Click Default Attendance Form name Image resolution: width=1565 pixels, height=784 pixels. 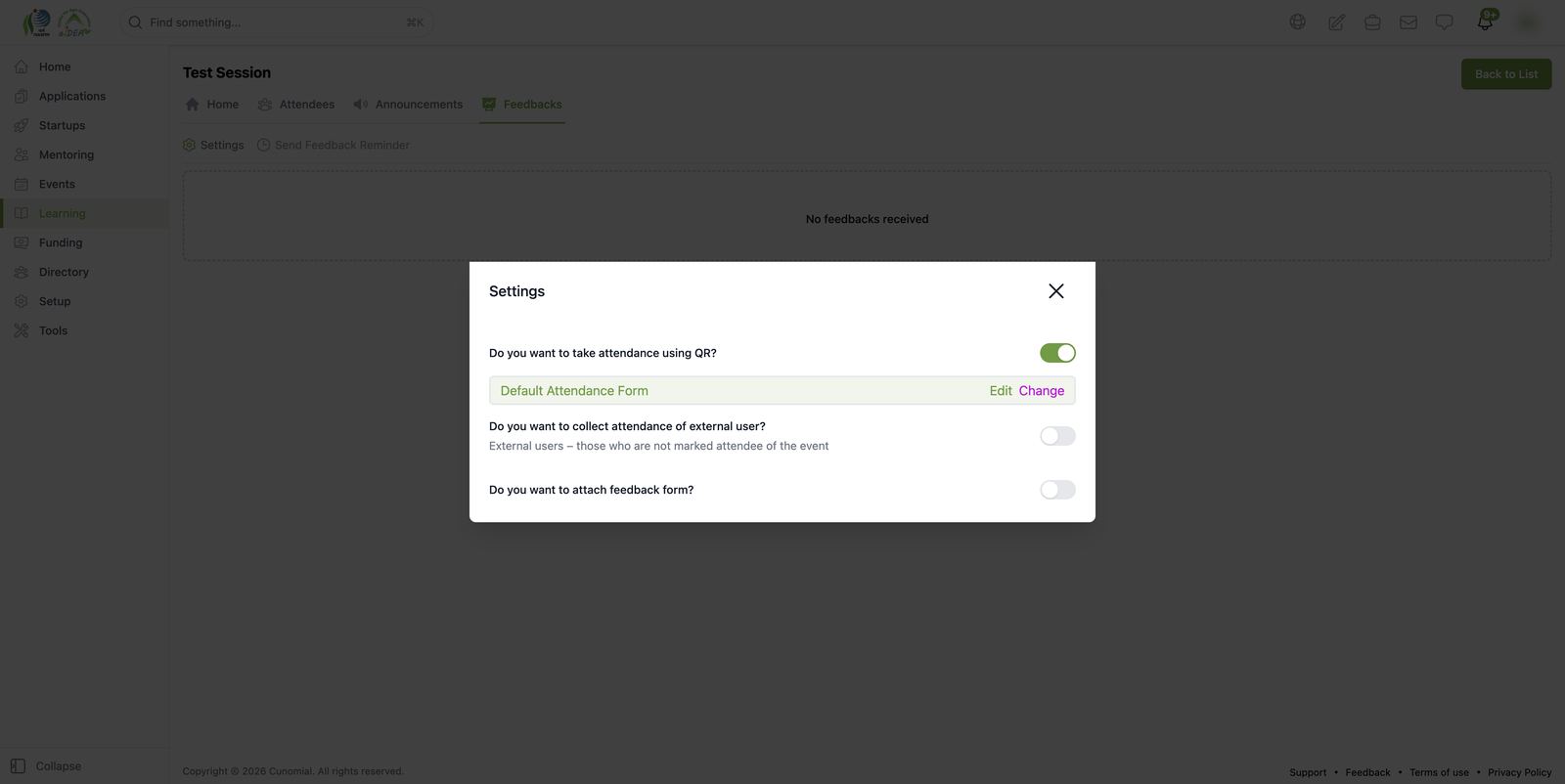point(574,391)
